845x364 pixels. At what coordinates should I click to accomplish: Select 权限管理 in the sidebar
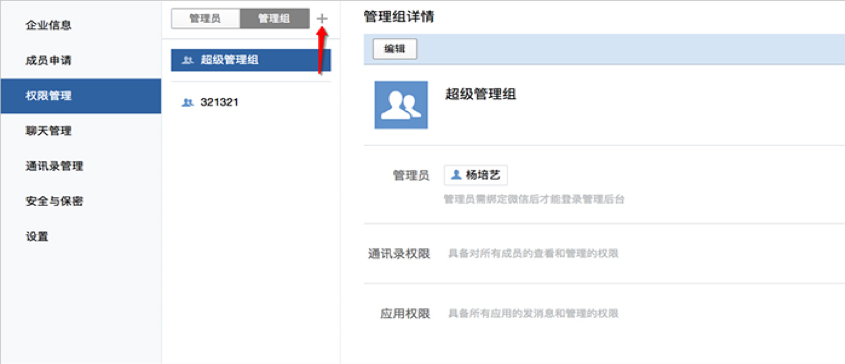pyautogui.click(x=81, y=96)
